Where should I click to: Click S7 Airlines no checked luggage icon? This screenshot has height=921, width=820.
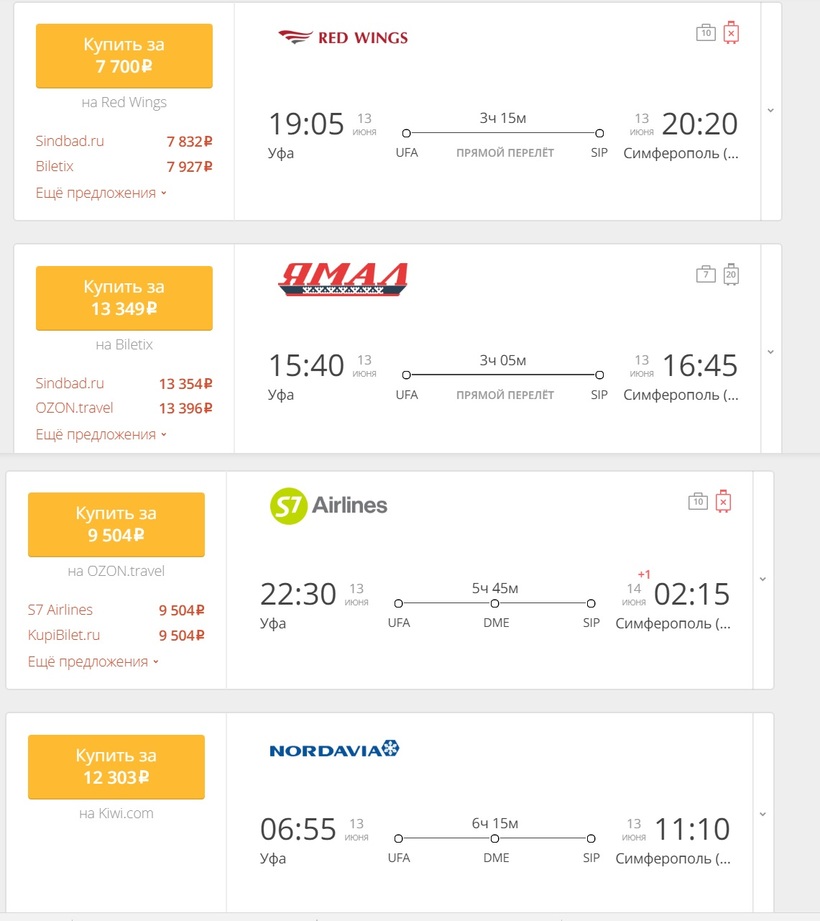723,501
